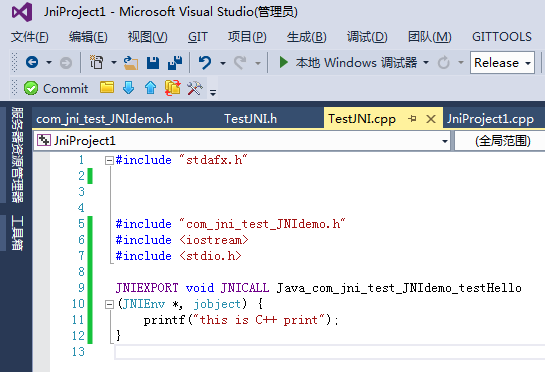
Task: Collapse the function body at line 10
Action: pyautogui.click(x=109, y=305)
